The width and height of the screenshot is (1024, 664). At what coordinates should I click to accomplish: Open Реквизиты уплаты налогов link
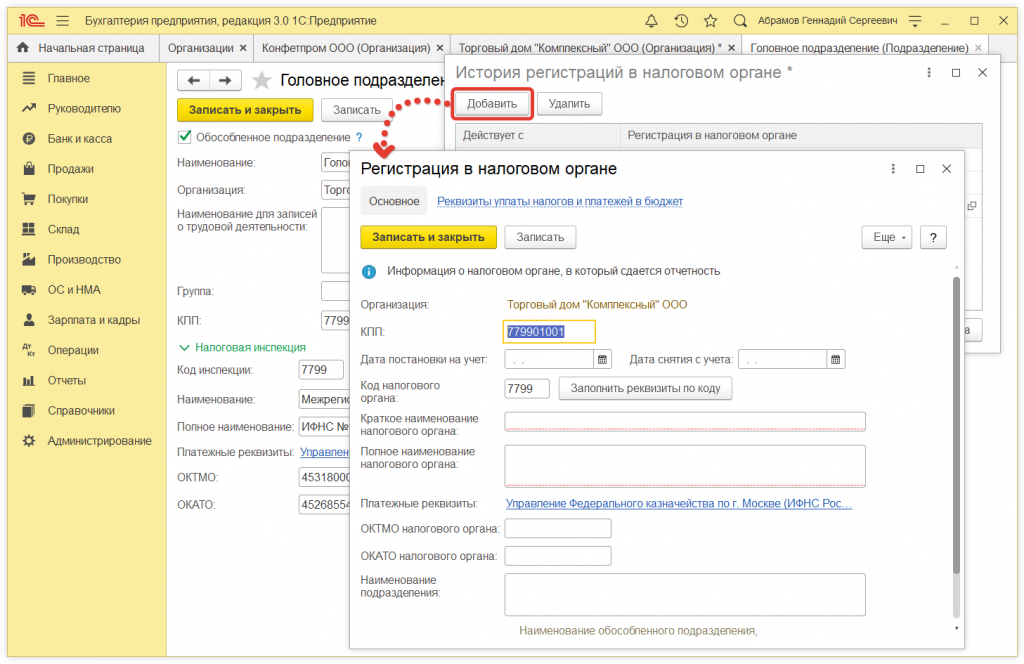click(560, 201)
